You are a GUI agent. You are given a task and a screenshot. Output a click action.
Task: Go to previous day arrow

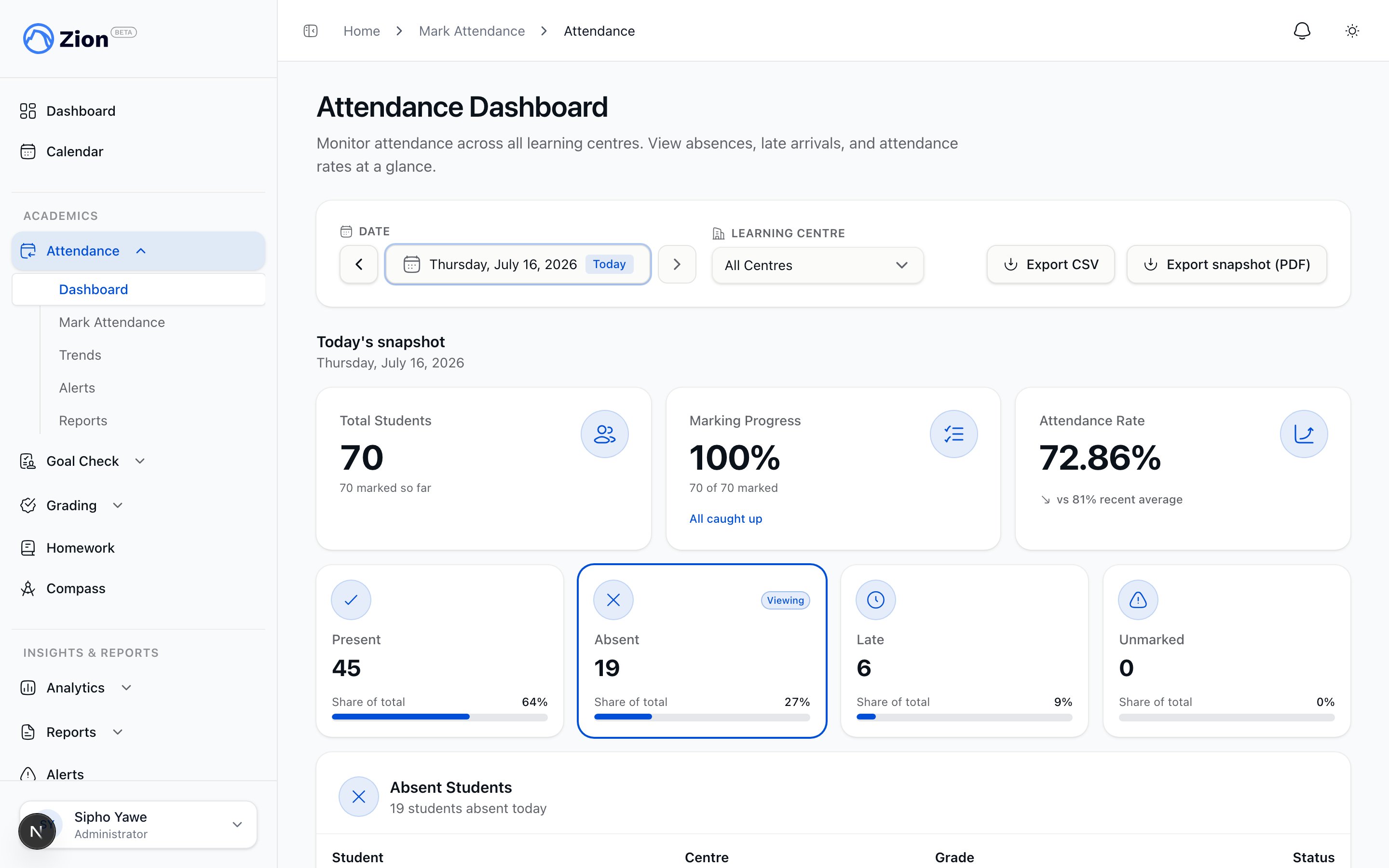click(x=359, y=264)
